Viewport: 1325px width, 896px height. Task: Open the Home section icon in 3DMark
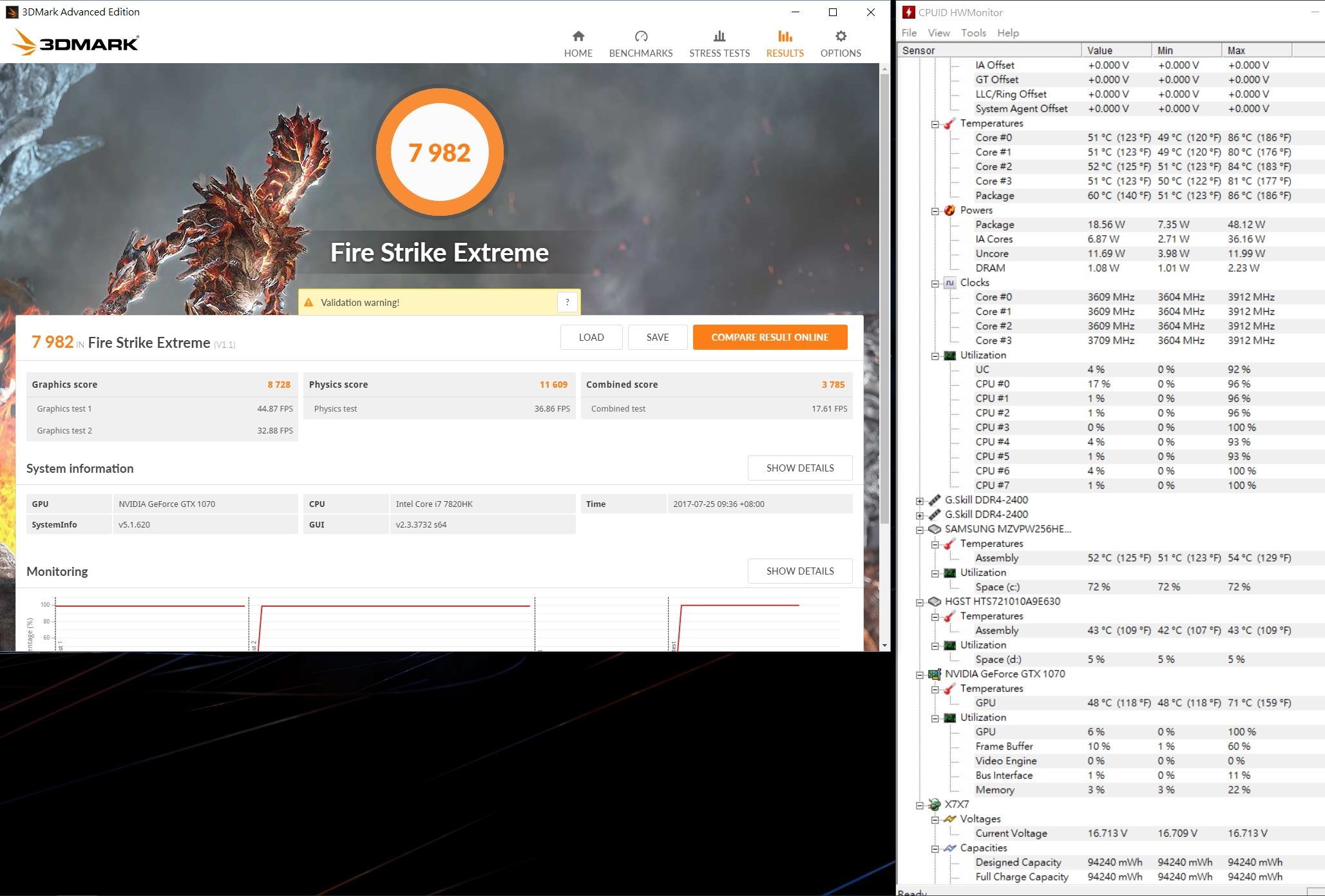[578, 36]
